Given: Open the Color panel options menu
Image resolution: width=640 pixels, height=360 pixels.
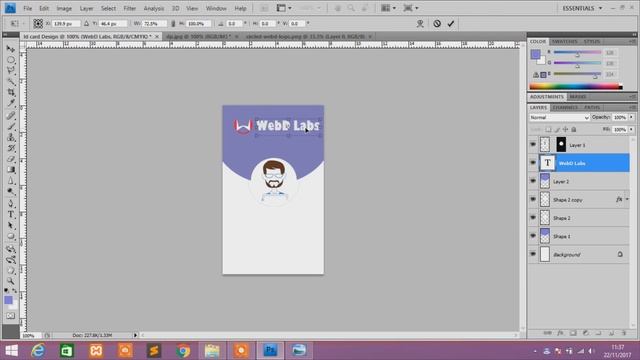Looking at the screenshot, I should [632, 42].
